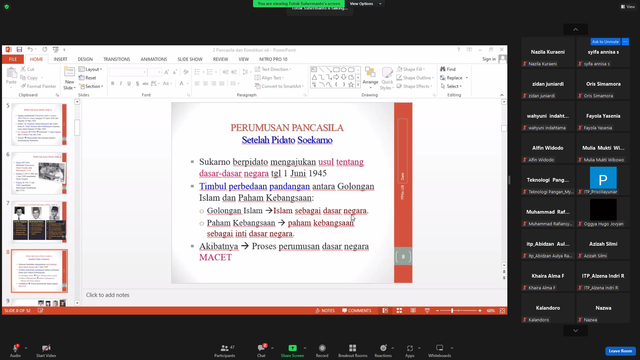
Task: Unmute audio in Zoom toolbar
Action: [15, 350]
